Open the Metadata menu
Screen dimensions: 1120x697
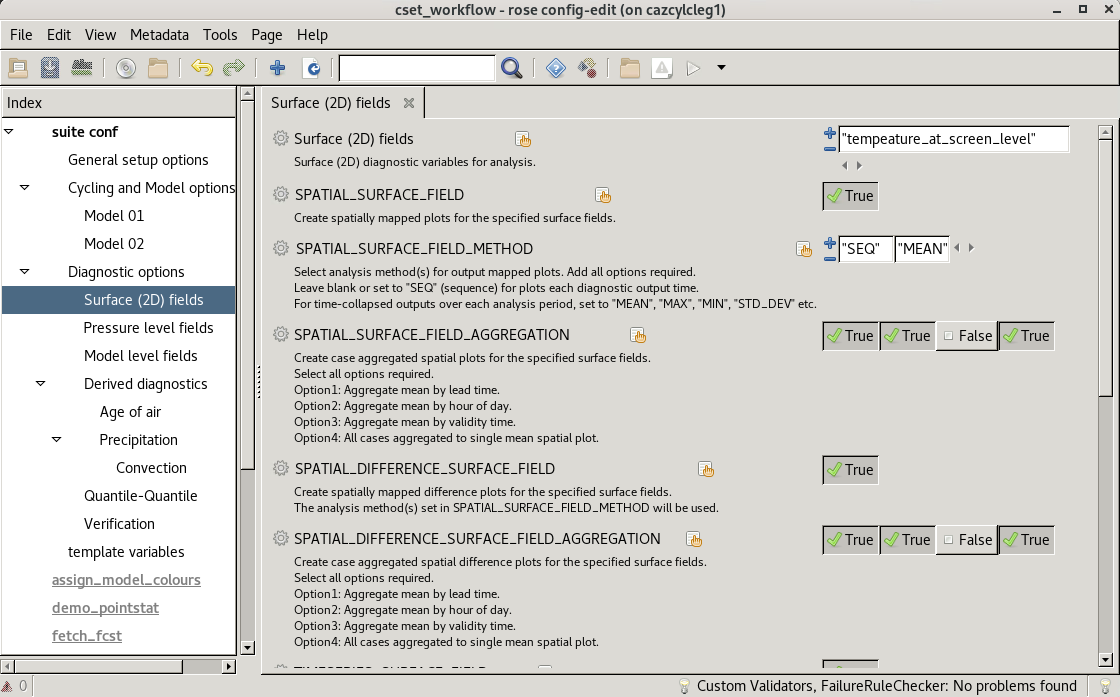point(159,35)
